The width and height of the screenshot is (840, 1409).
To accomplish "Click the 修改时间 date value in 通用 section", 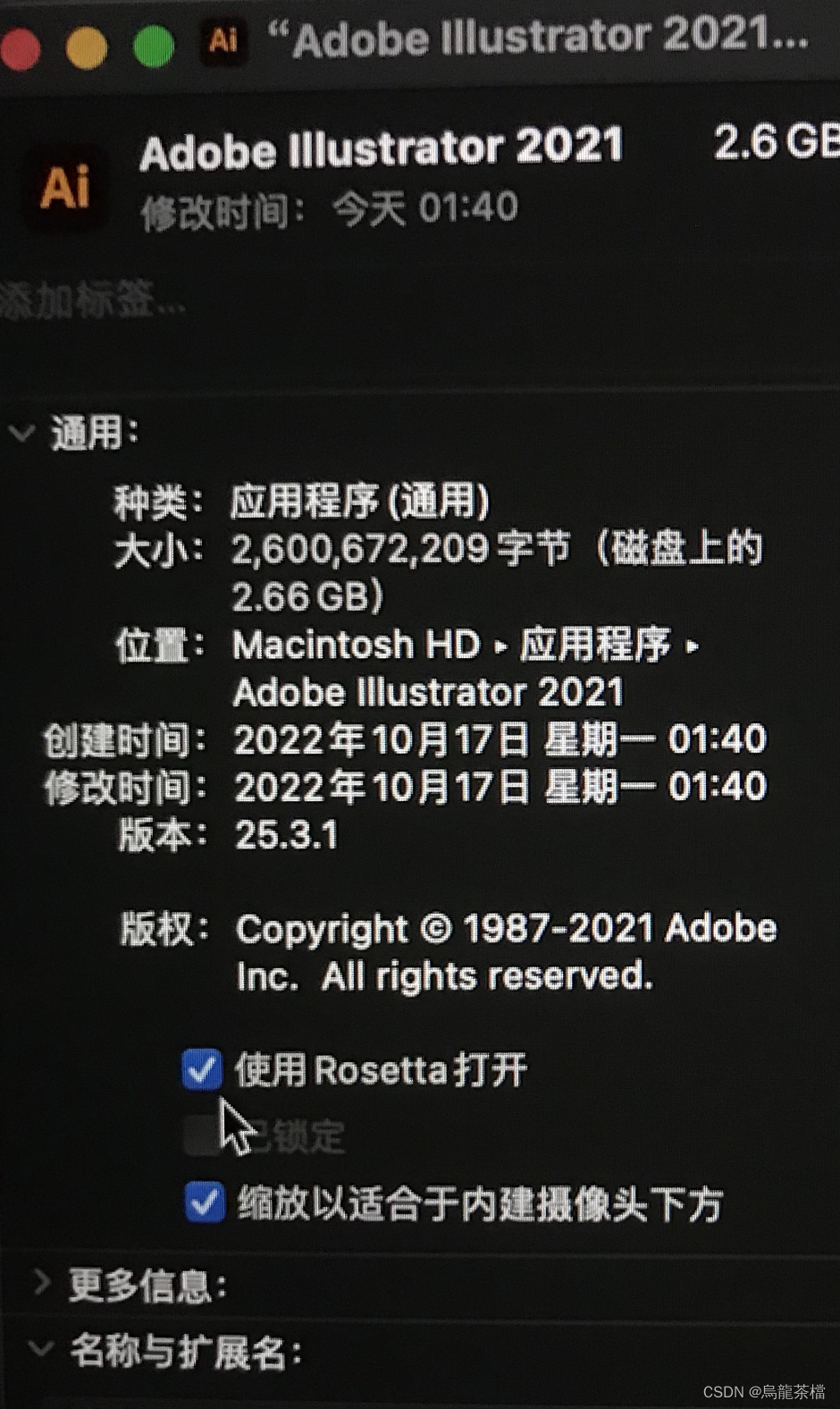I will 500,787.
